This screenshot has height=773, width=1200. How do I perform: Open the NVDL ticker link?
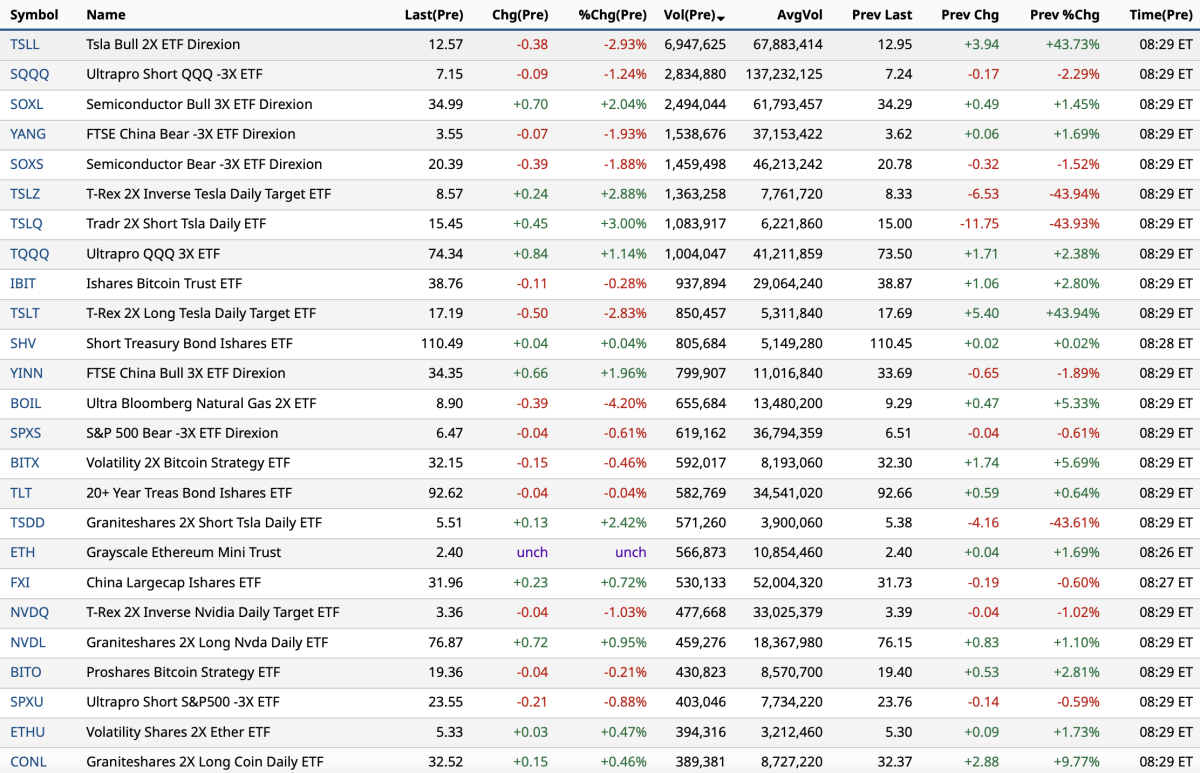pos(28,642)
